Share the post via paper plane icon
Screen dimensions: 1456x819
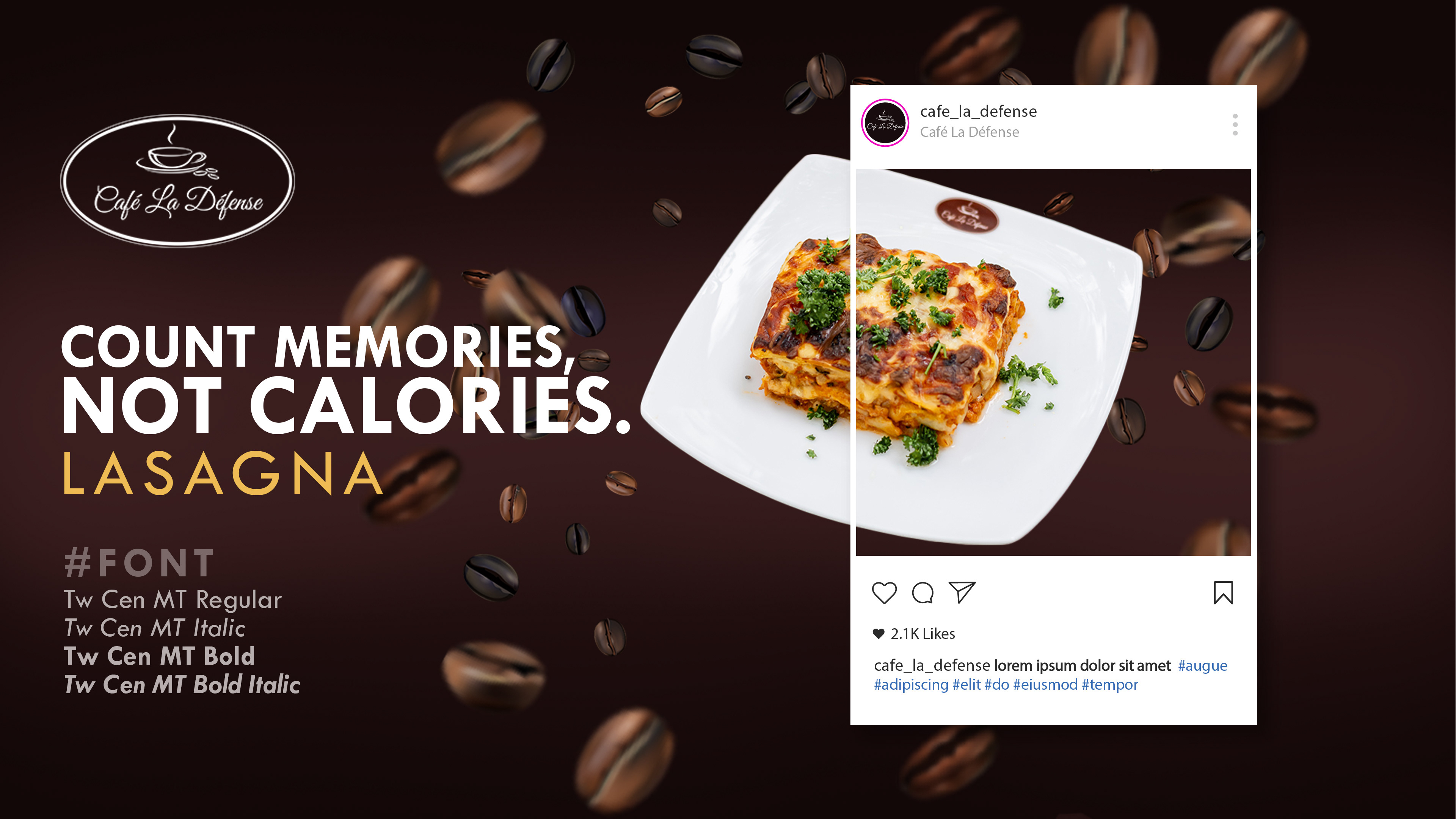(x=962, y=592)
